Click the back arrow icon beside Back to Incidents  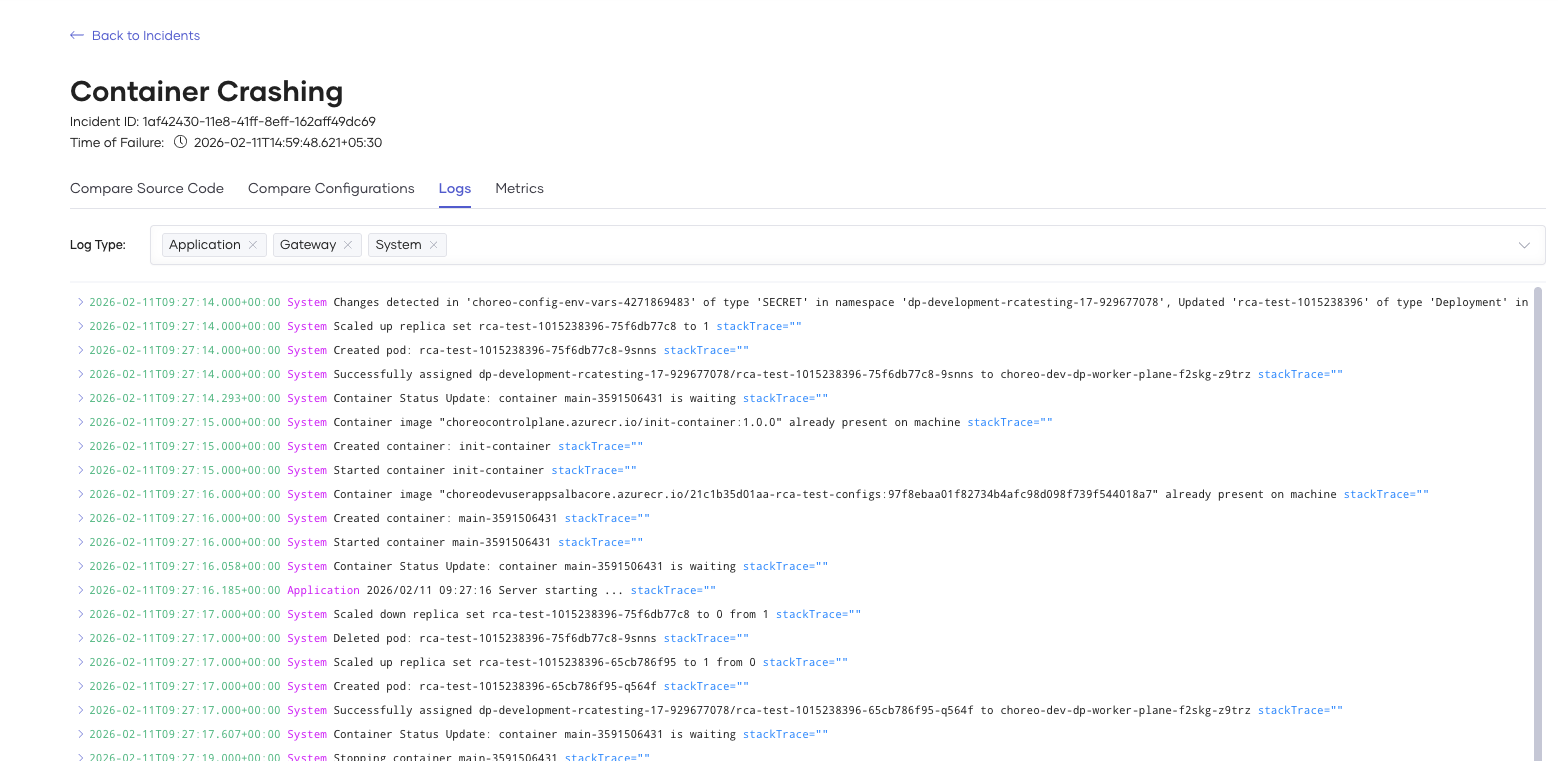coord(77,35)
